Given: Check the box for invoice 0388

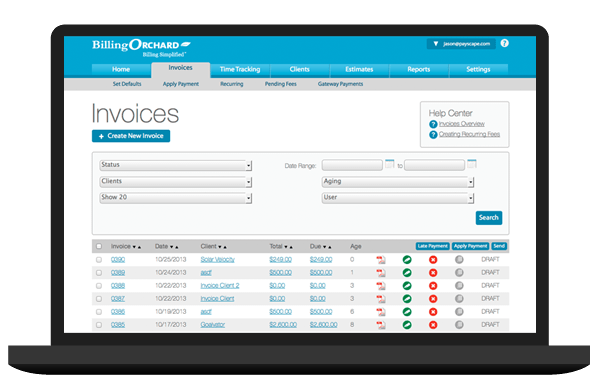Looking at the screenshot, I should [99, 286].
